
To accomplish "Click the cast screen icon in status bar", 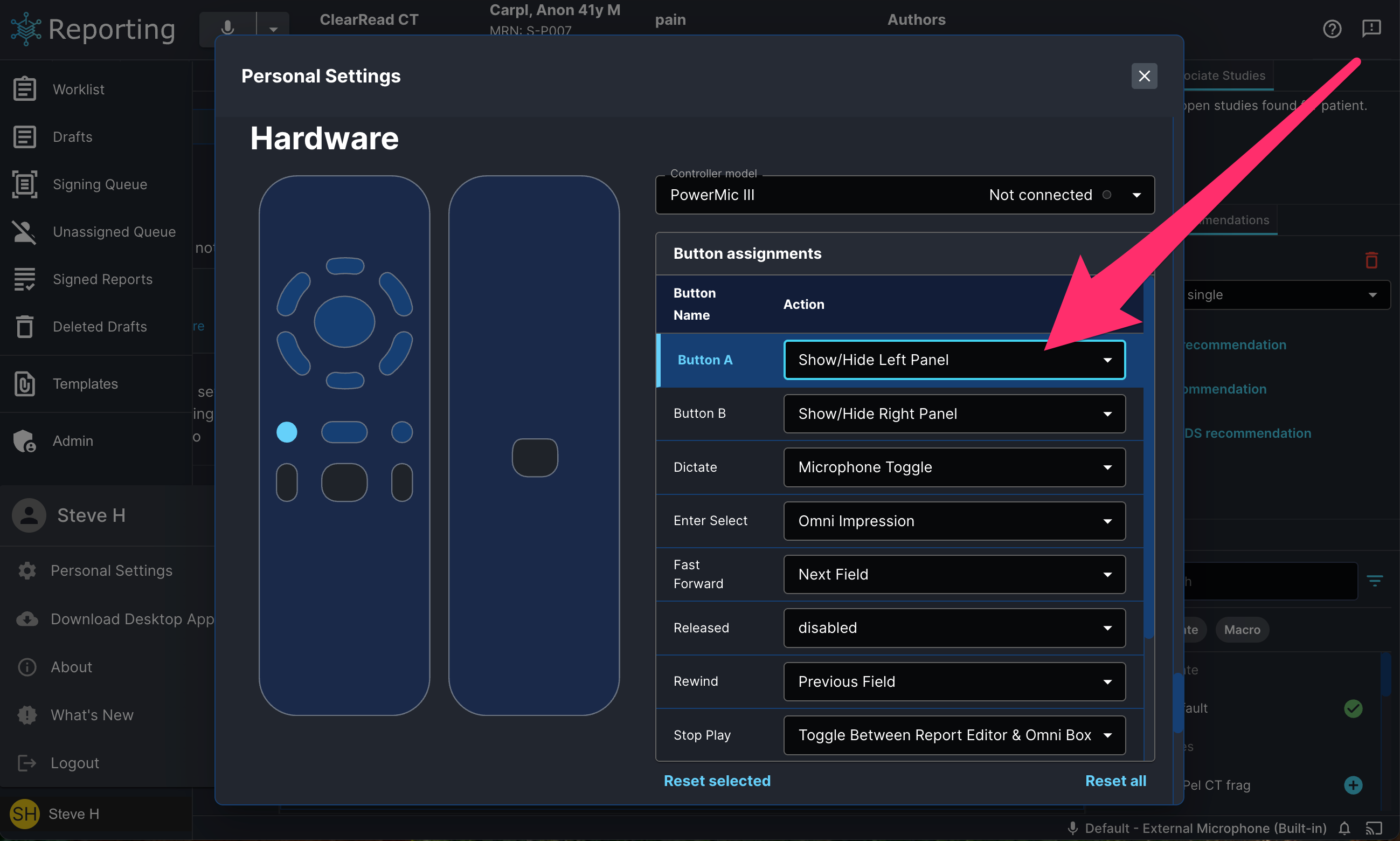I will pos(1374,829).
